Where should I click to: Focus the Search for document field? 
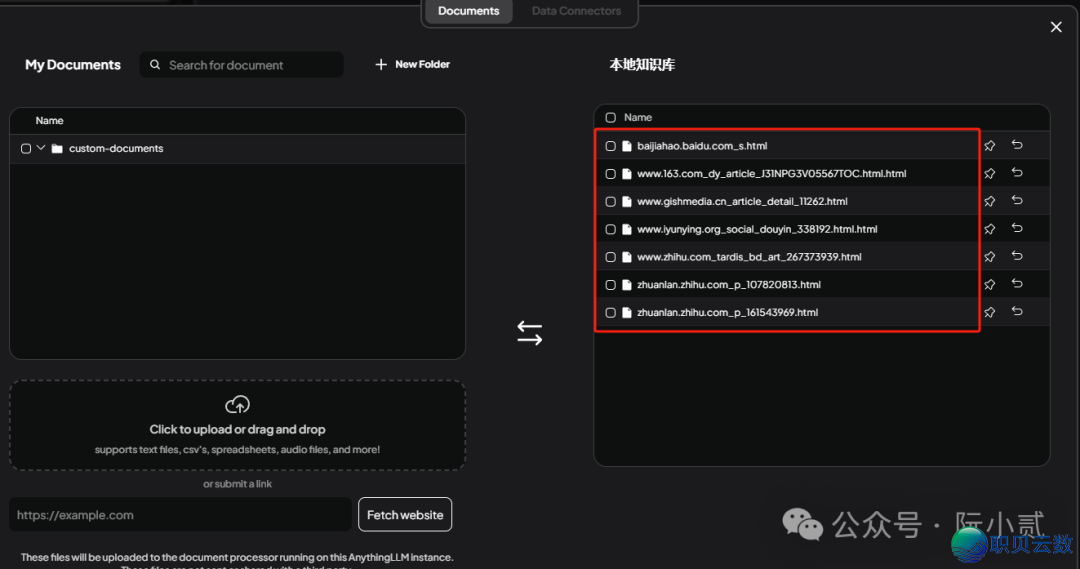pyautogui.click(x=250, y=65)
